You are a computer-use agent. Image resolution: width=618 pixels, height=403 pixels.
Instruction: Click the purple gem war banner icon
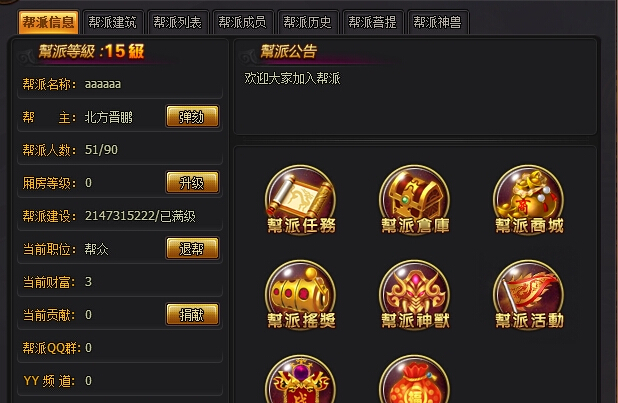coord(301,379)
